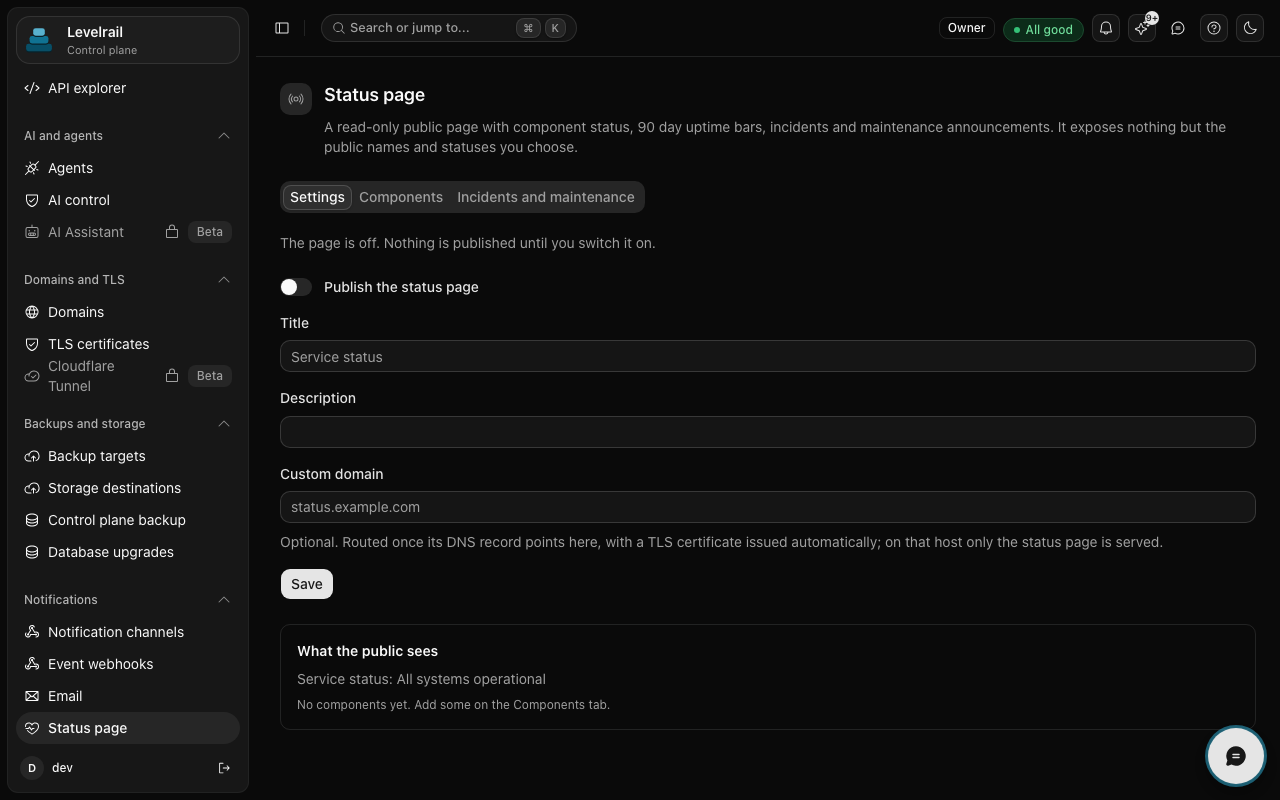Open the notifications bell
The height and width of the screenshot is (800, 1280).
(1106, 28)
